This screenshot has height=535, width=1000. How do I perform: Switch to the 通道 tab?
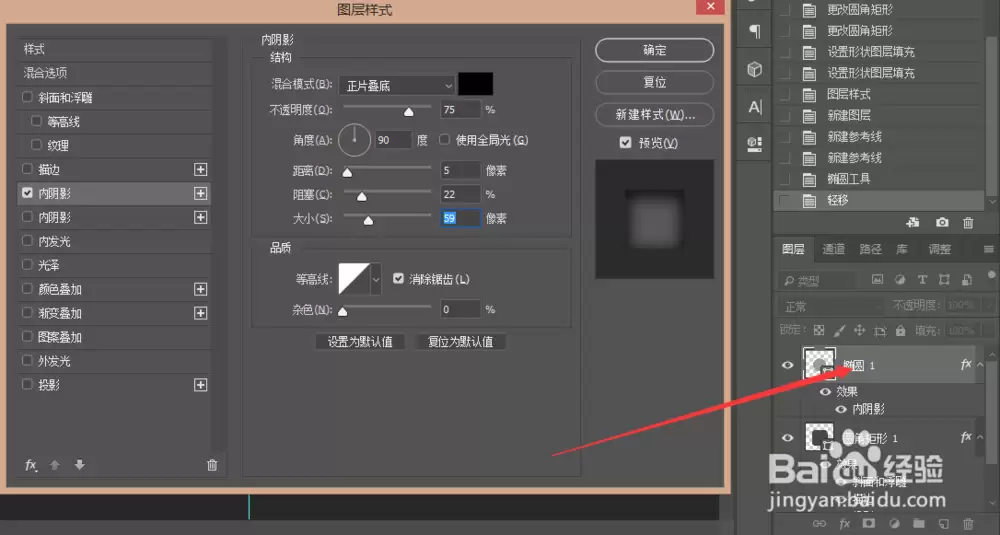pyautogui.click(x=833, y=249)
